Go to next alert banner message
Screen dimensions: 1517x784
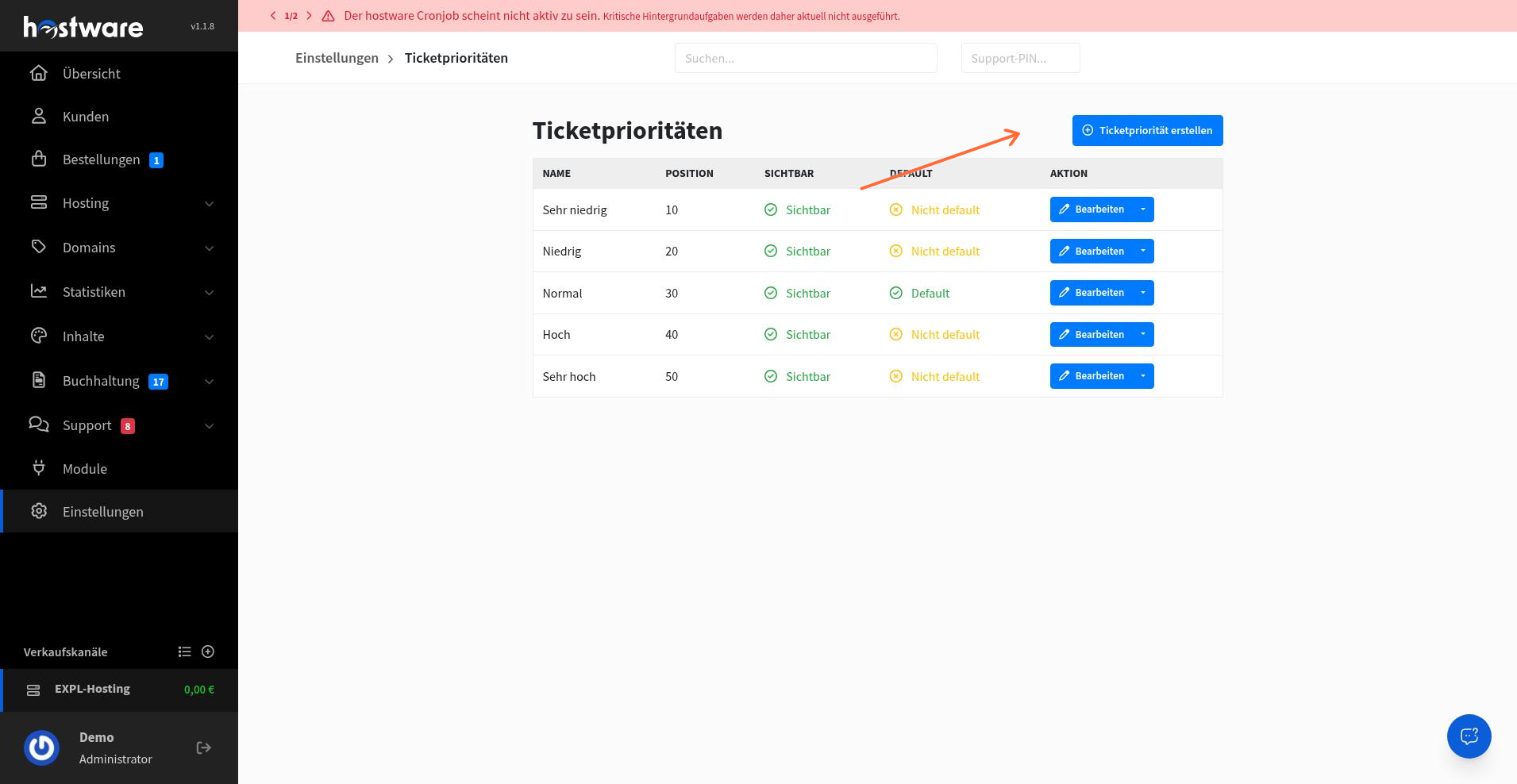pos(309,16)
